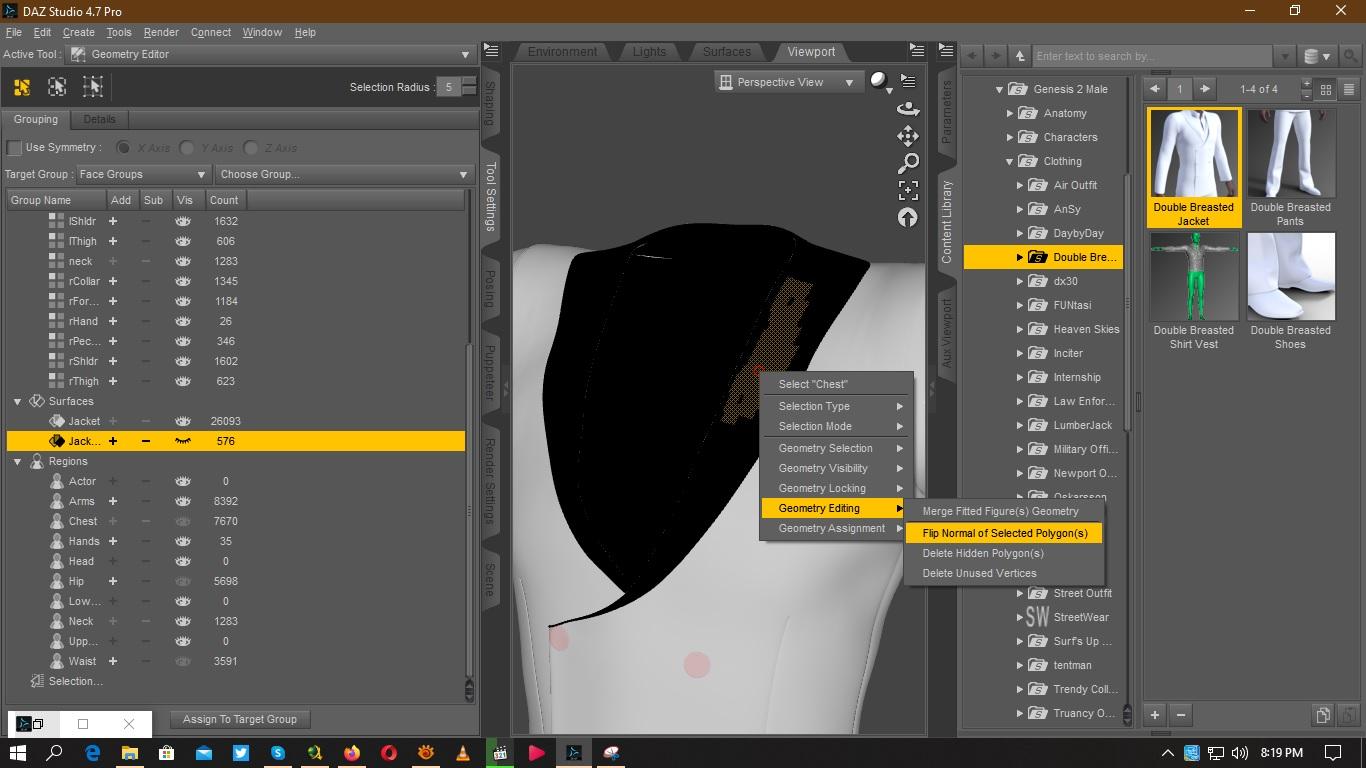Click the orbit camera icon in viewport

click(908, 108)
